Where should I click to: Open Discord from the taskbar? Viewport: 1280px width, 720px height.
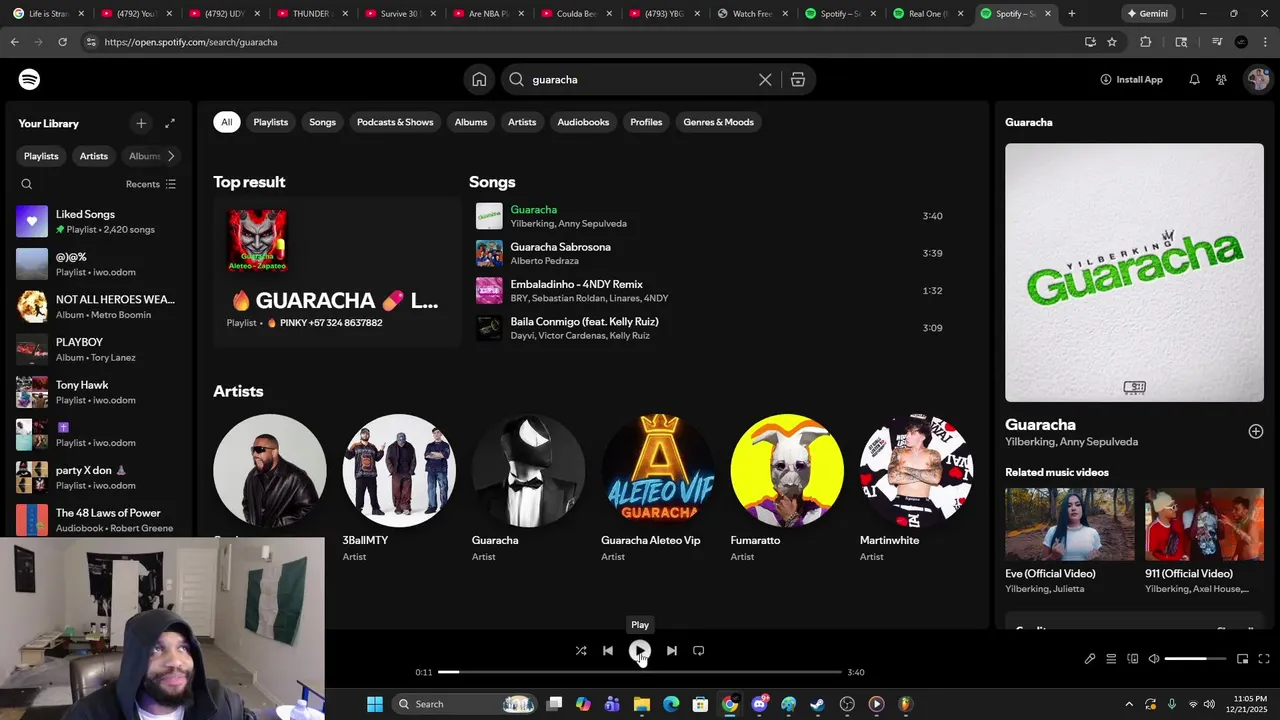pos(760,704)
